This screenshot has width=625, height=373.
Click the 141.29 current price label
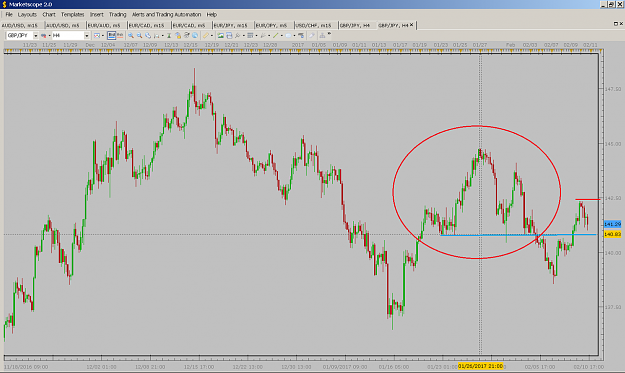(612, 224)
